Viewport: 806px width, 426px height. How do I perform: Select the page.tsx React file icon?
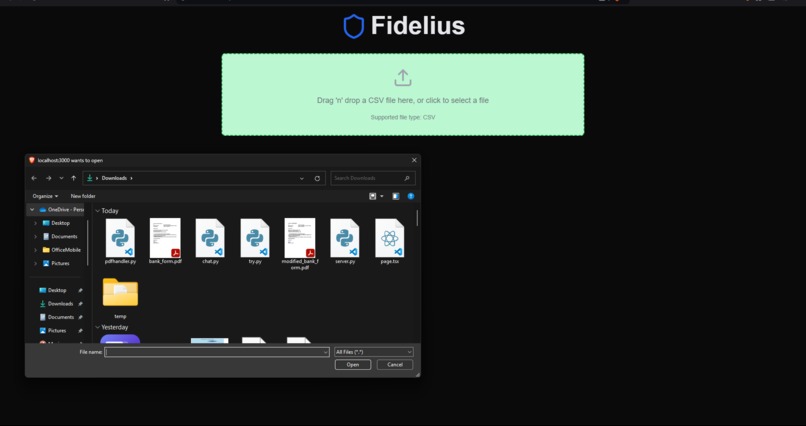pos(389,240)
